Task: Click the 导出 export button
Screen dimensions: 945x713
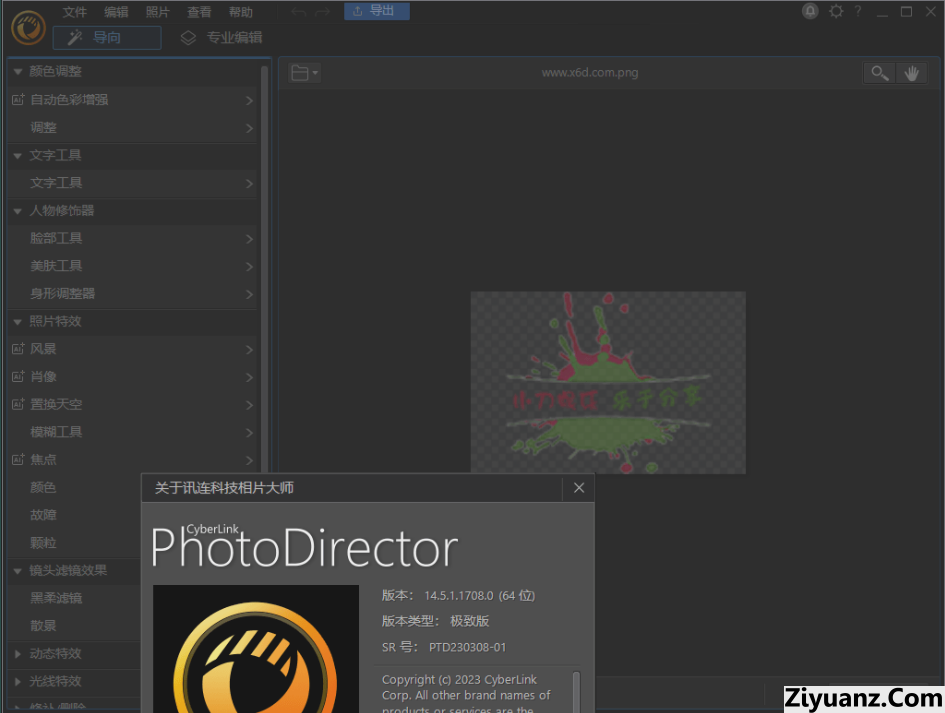Action: click(376, 11)
